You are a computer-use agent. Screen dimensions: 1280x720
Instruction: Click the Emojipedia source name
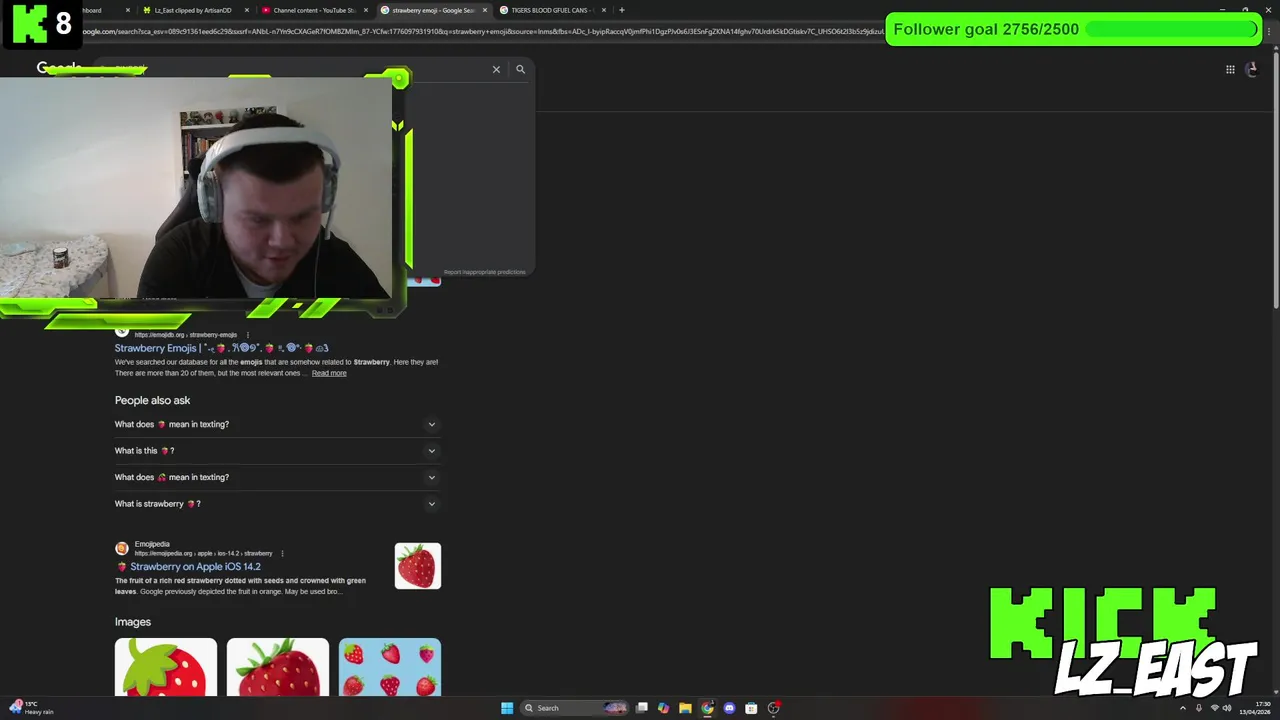152,544
